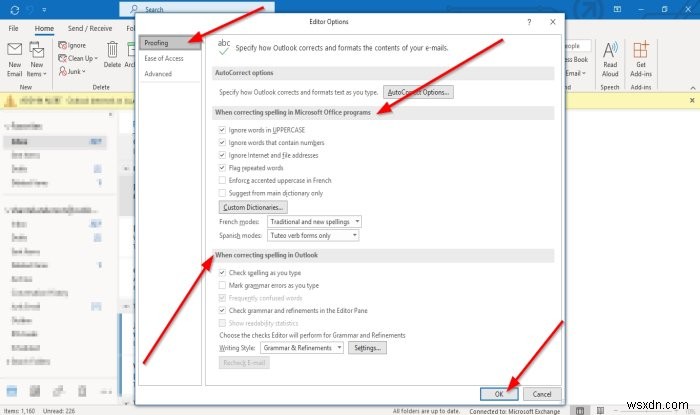
Task: Uncheck Flag repeated words
Action: point(222,168)
